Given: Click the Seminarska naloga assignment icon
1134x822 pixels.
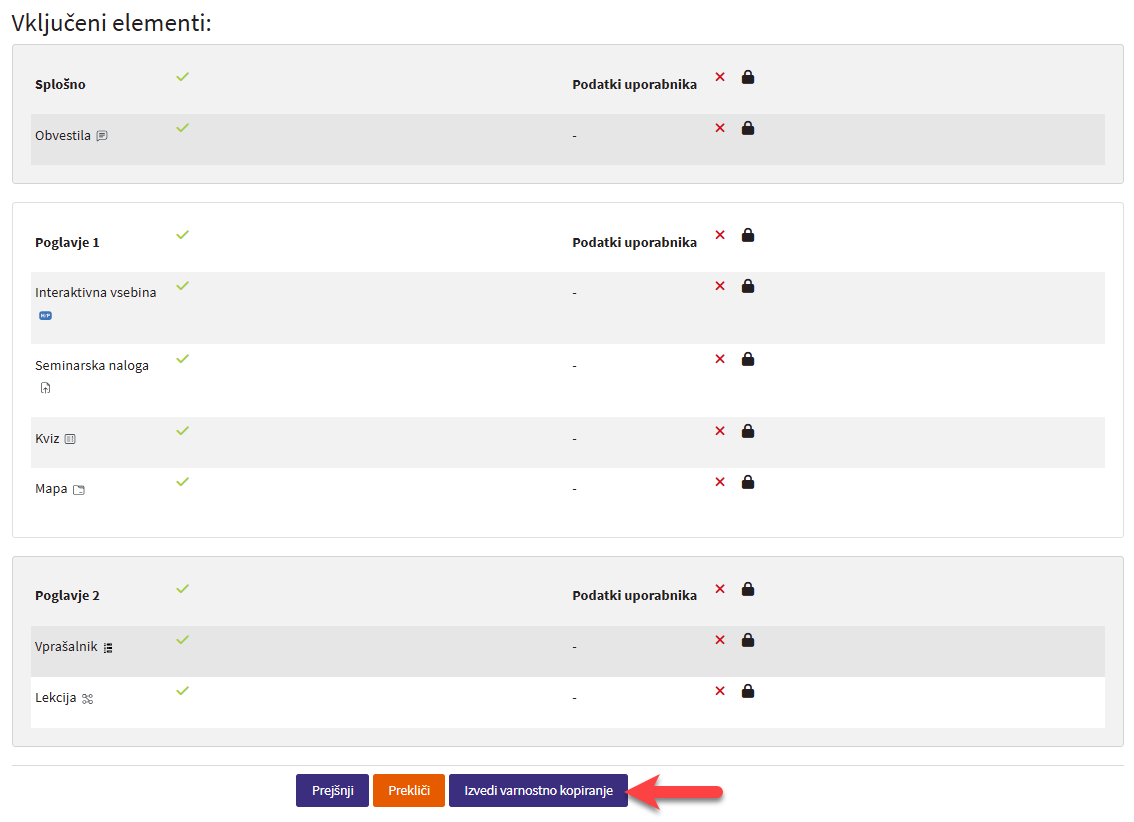Looking at the screenshot, I should tap(45, 388).
